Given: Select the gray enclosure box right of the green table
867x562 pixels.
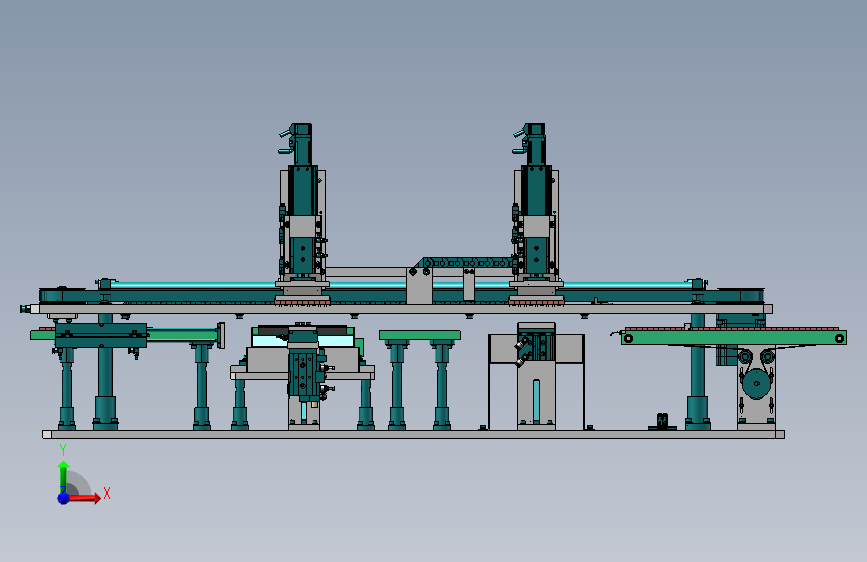Looking at the screenshot, I should tap(536, 381).
